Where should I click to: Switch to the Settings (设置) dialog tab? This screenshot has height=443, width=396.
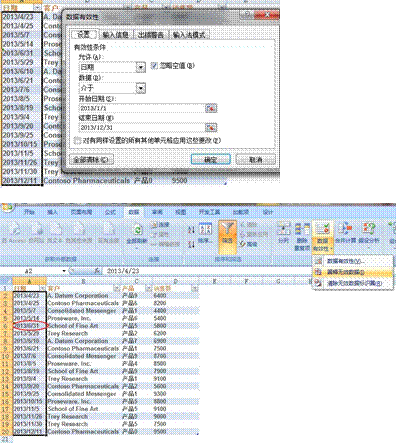pos(84,34)
